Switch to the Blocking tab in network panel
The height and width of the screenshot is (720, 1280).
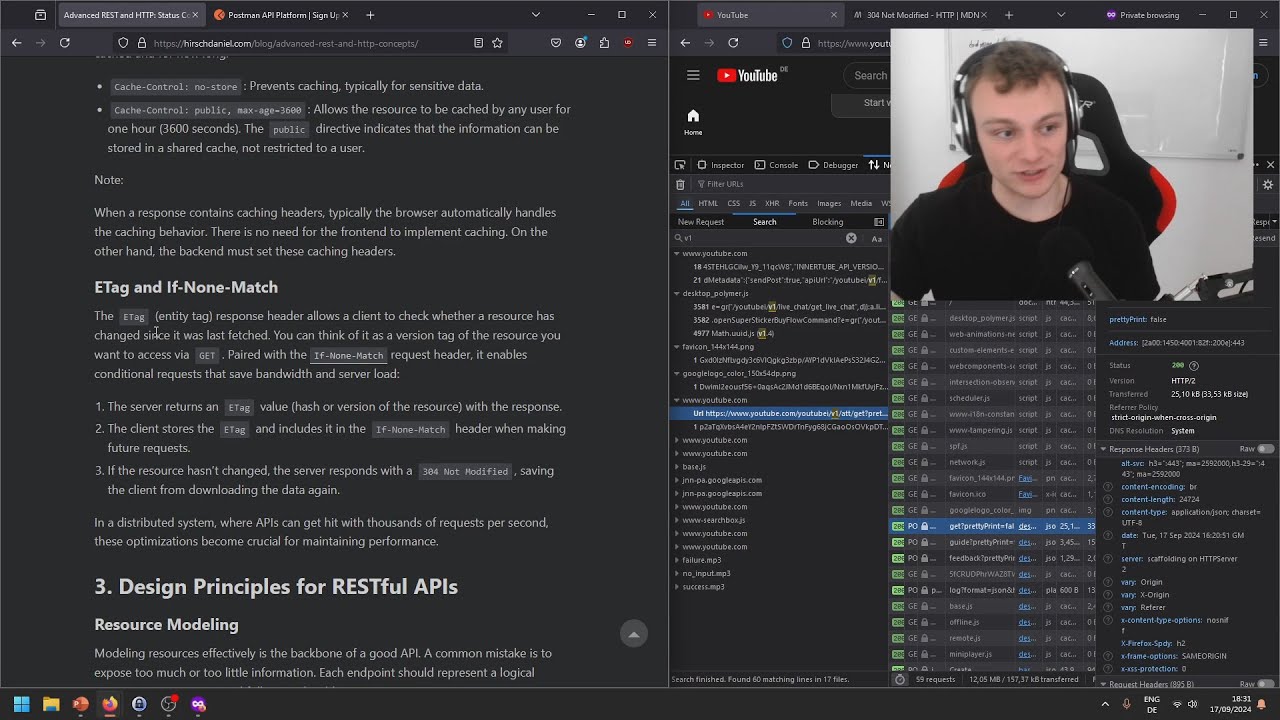click(x=828, y=222)
